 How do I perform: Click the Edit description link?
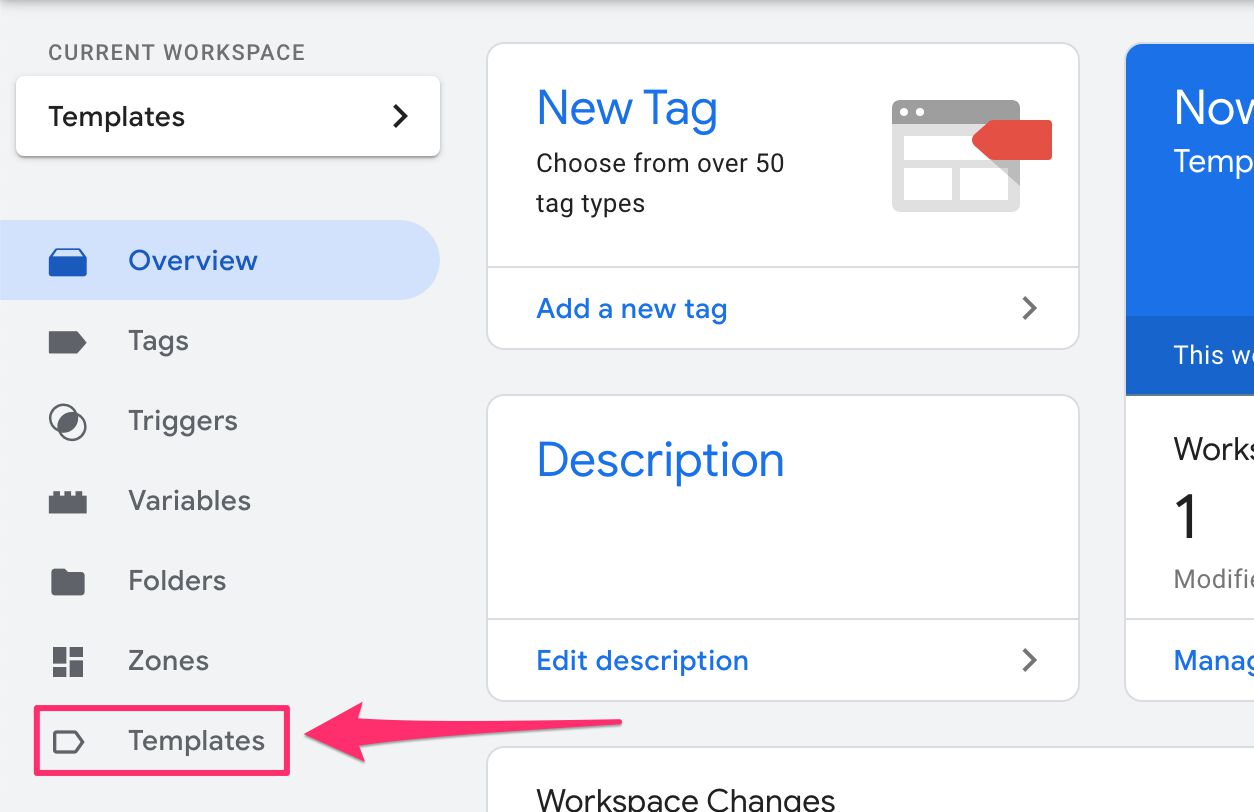click(x=642, y=660)
